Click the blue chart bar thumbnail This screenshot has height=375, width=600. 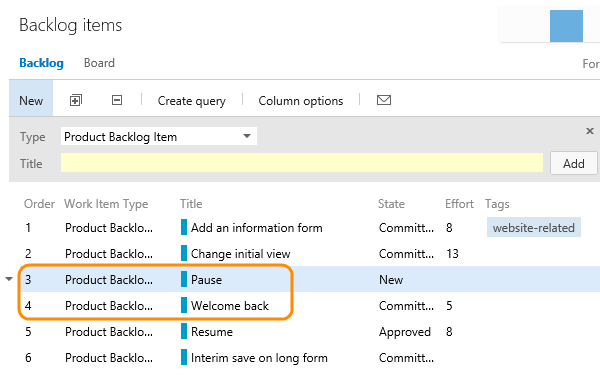coord(566,26)
